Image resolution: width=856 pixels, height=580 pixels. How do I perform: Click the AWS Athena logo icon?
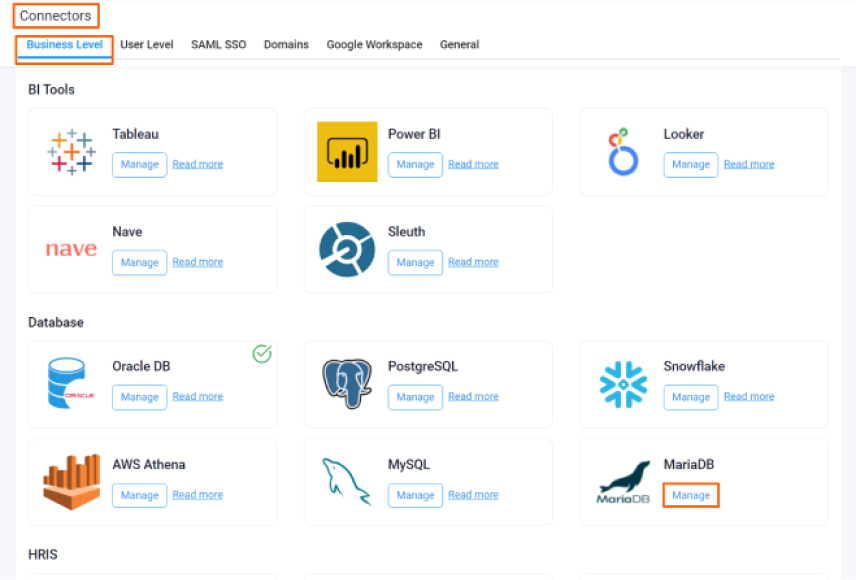point(72,482)
